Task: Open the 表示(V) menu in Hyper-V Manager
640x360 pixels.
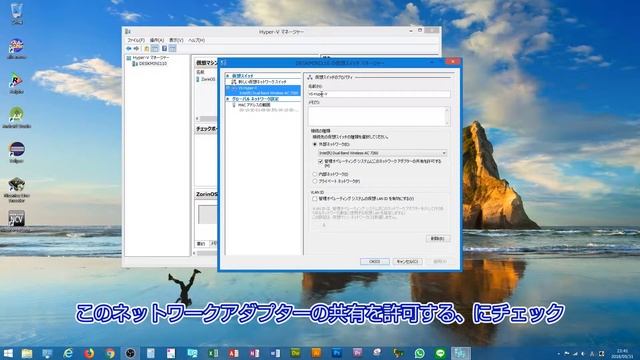Action: [x=176, y=40]
